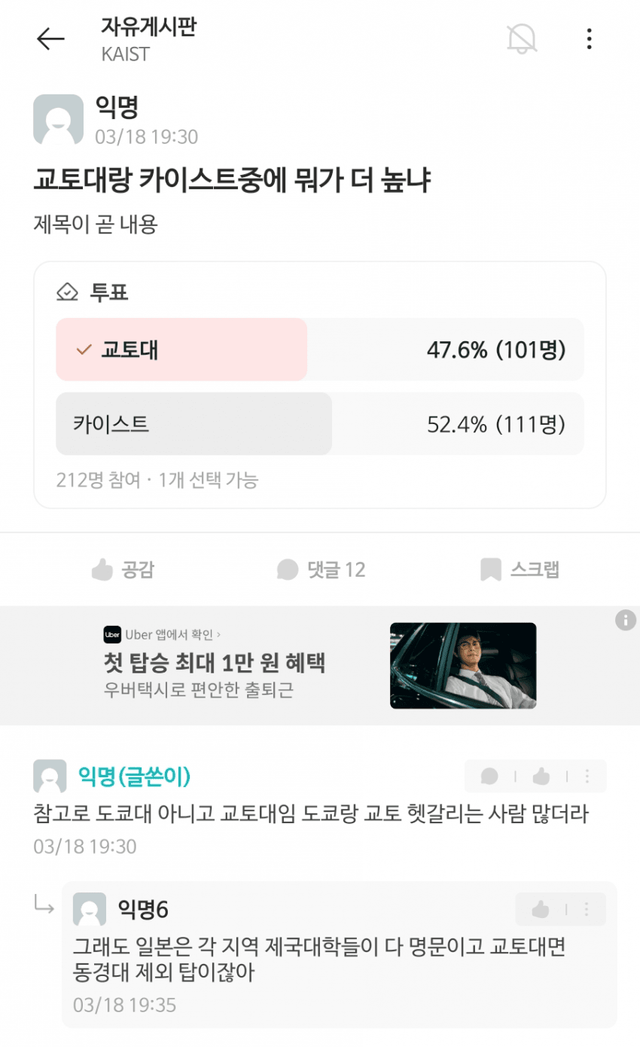This screenshot has height=1047, width=640.
Task: Select the 교토대 poll option
Action: (182, 350)
